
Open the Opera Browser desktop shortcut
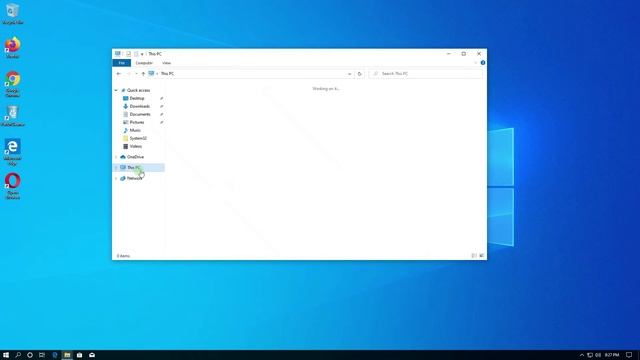coord(13,186)
